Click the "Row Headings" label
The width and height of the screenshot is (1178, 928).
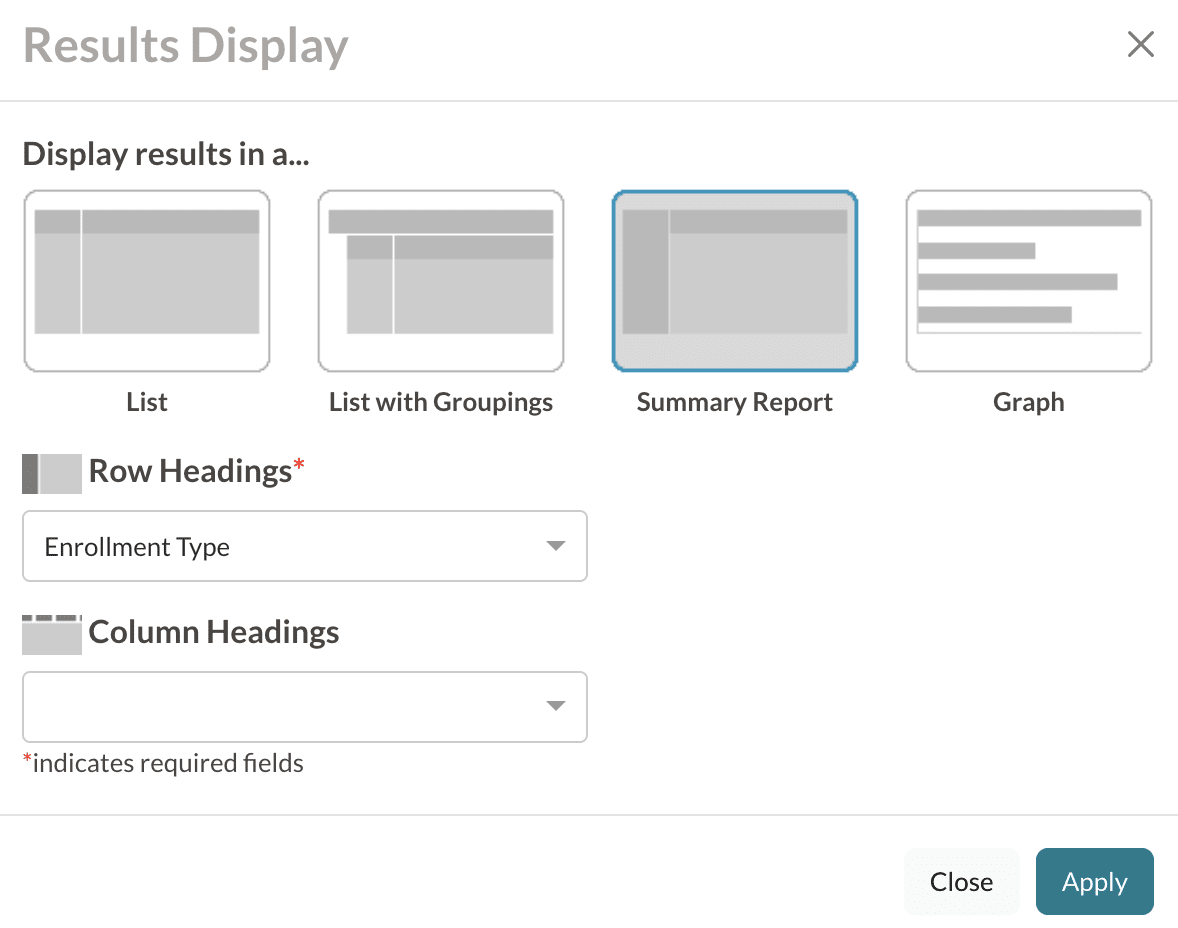pos(190,471)
